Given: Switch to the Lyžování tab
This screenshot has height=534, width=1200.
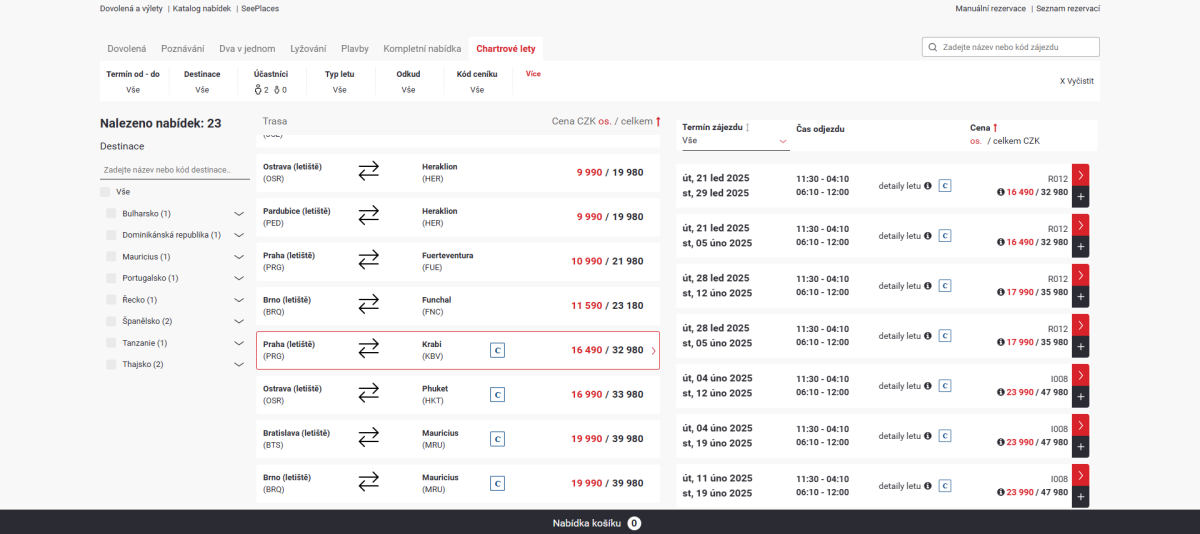Looking at the screenshot, I should 307,48.
